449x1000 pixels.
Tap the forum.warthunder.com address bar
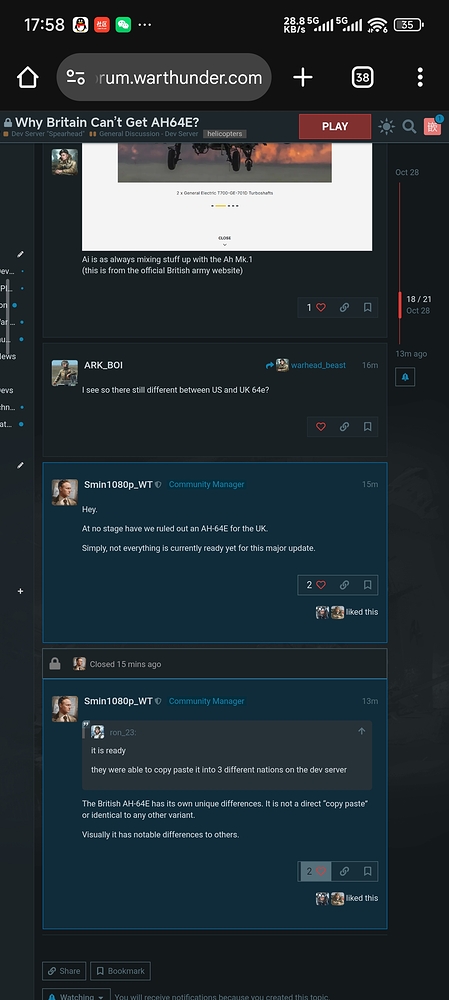click(165, 78)
